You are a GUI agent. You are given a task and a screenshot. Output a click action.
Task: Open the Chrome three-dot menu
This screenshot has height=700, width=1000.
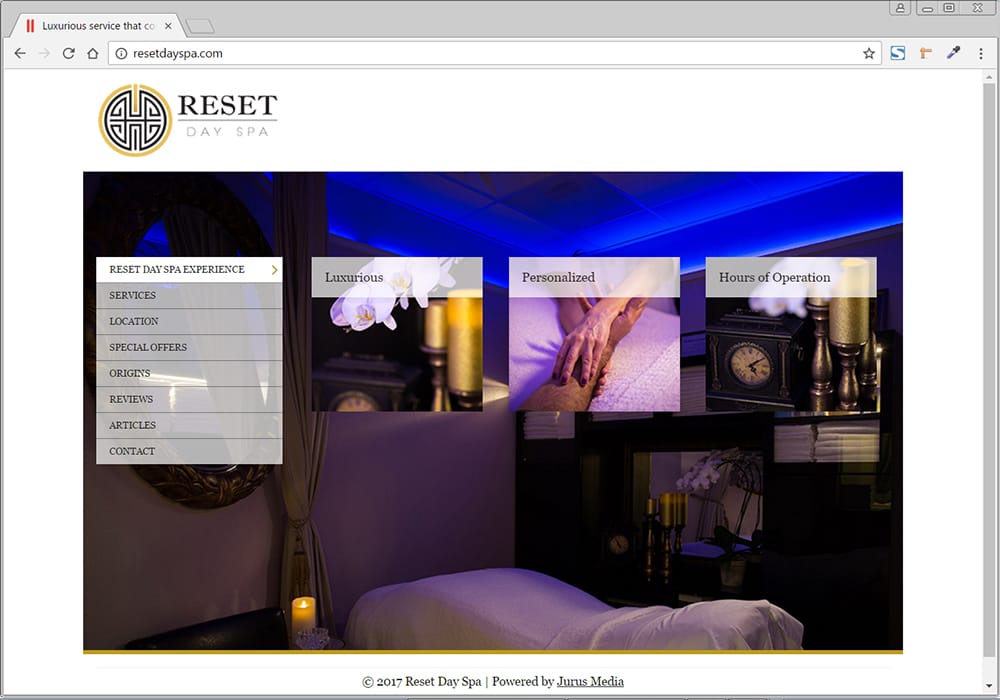click(981, 54)
